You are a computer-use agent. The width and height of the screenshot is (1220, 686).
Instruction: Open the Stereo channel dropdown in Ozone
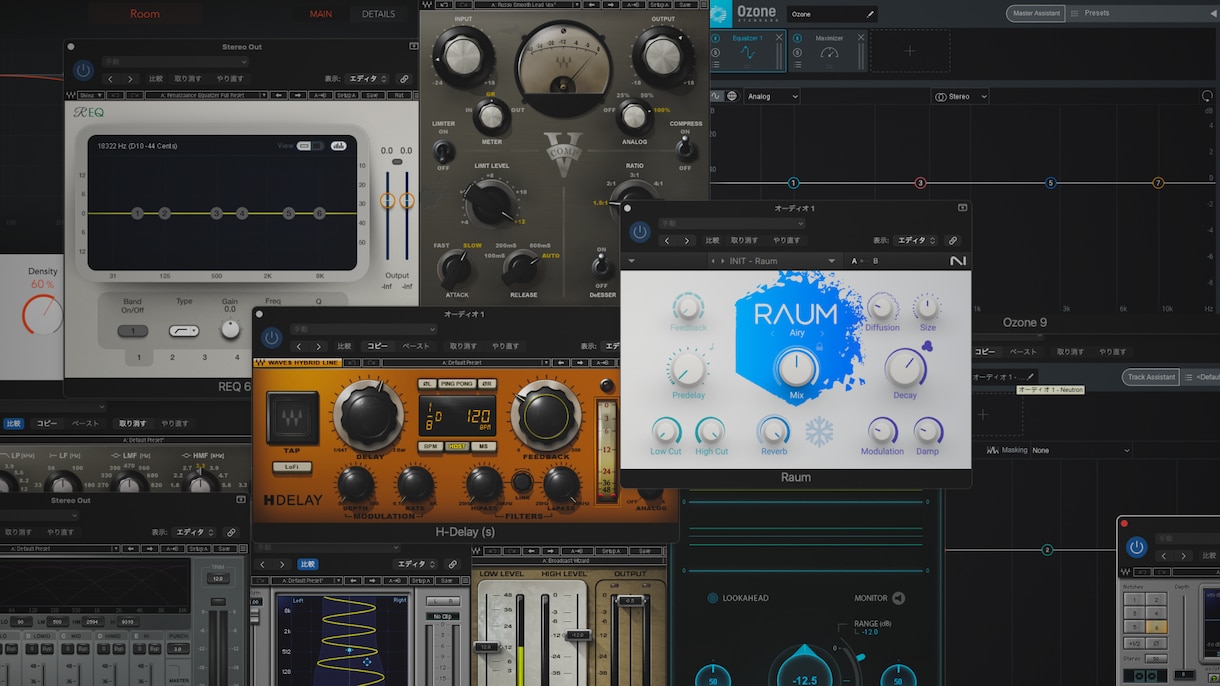click(x=961, y=97)
